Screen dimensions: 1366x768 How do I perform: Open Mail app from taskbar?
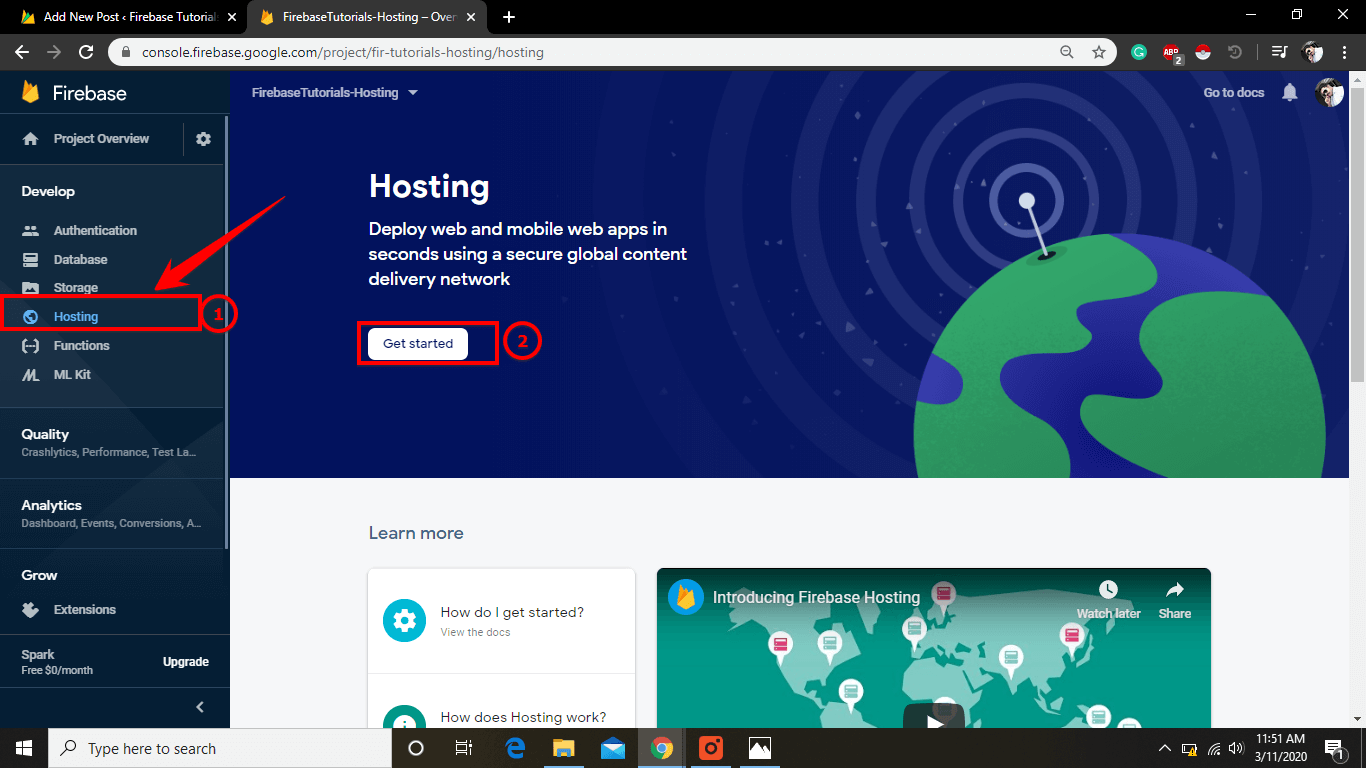pyautogui.click(x=613, y=748)
